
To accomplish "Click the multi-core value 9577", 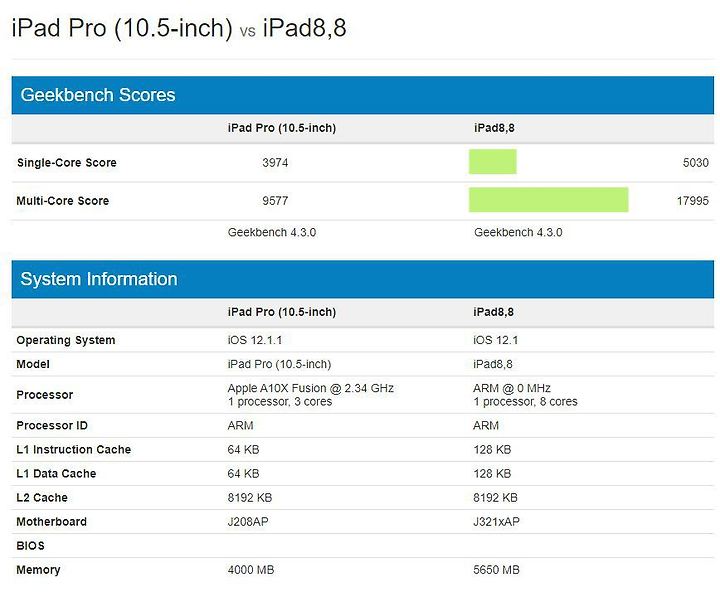I will click(x=276, y=201).
